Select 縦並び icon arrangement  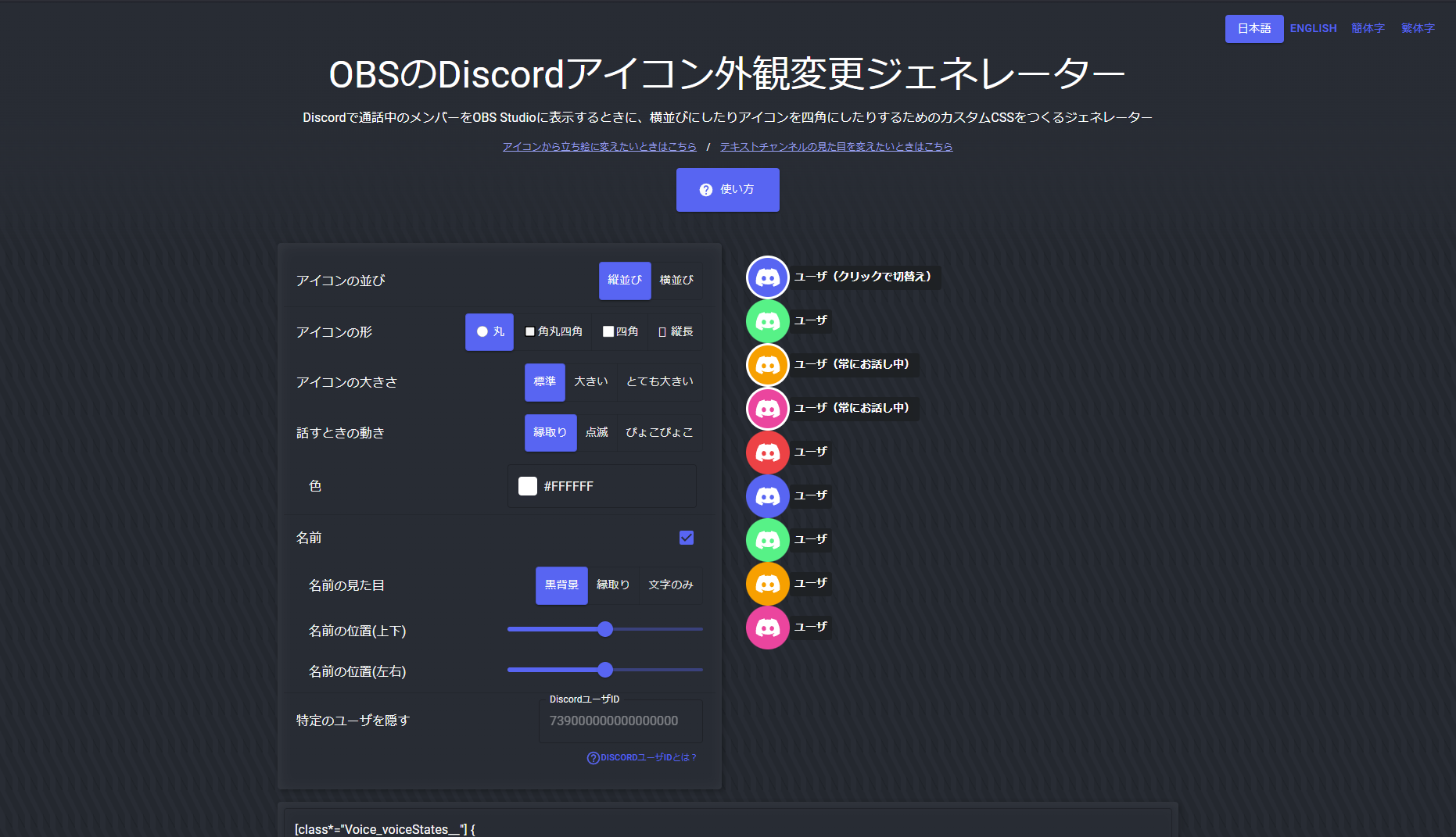[625, 281]
